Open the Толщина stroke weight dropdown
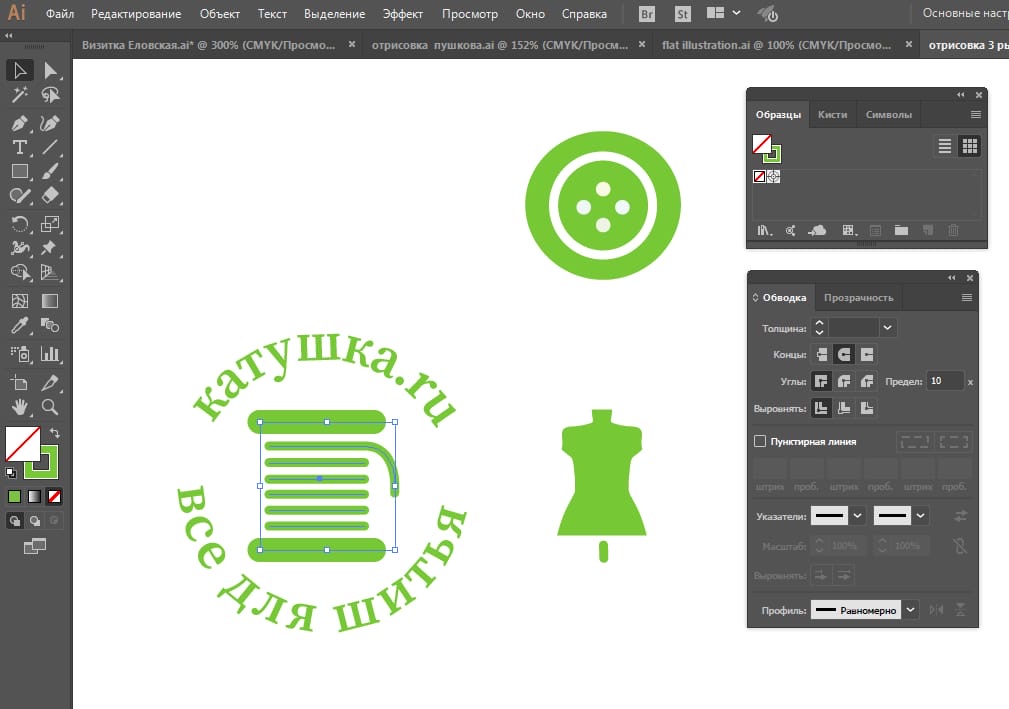 click(x=888, y=327)
